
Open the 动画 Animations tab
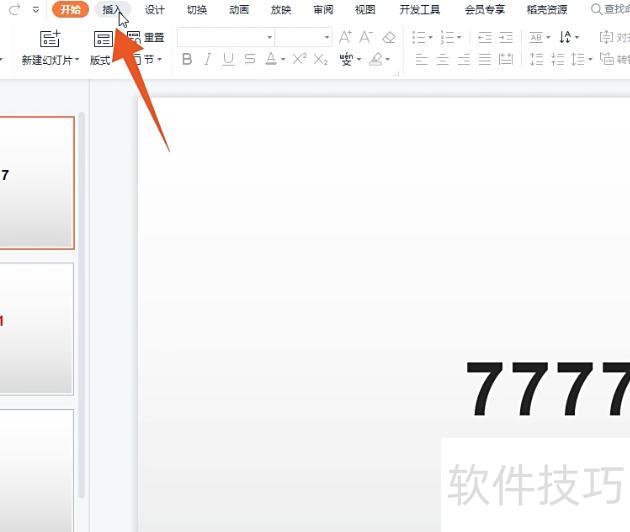pyautogui.click(x=239, y=10)
